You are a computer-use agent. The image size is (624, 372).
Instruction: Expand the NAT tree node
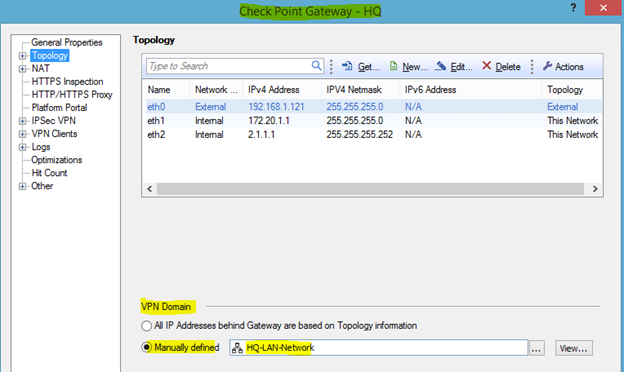[x=22, y=69]
